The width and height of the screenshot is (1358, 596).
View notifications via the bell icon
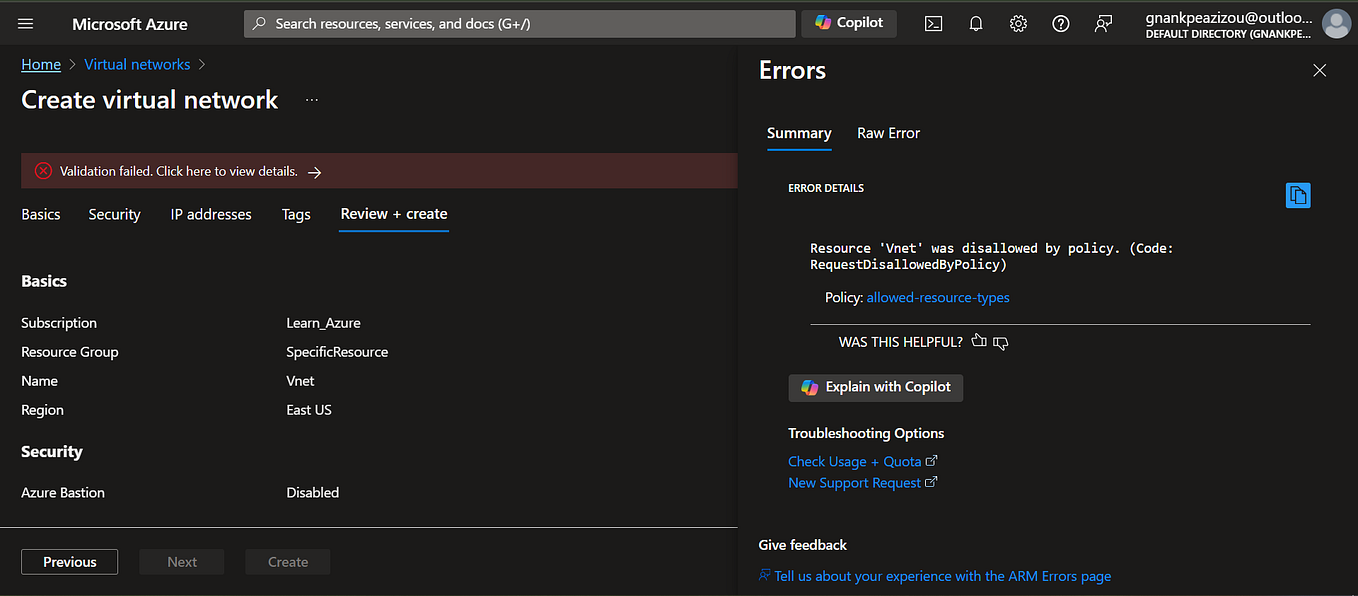pos(975,23)
